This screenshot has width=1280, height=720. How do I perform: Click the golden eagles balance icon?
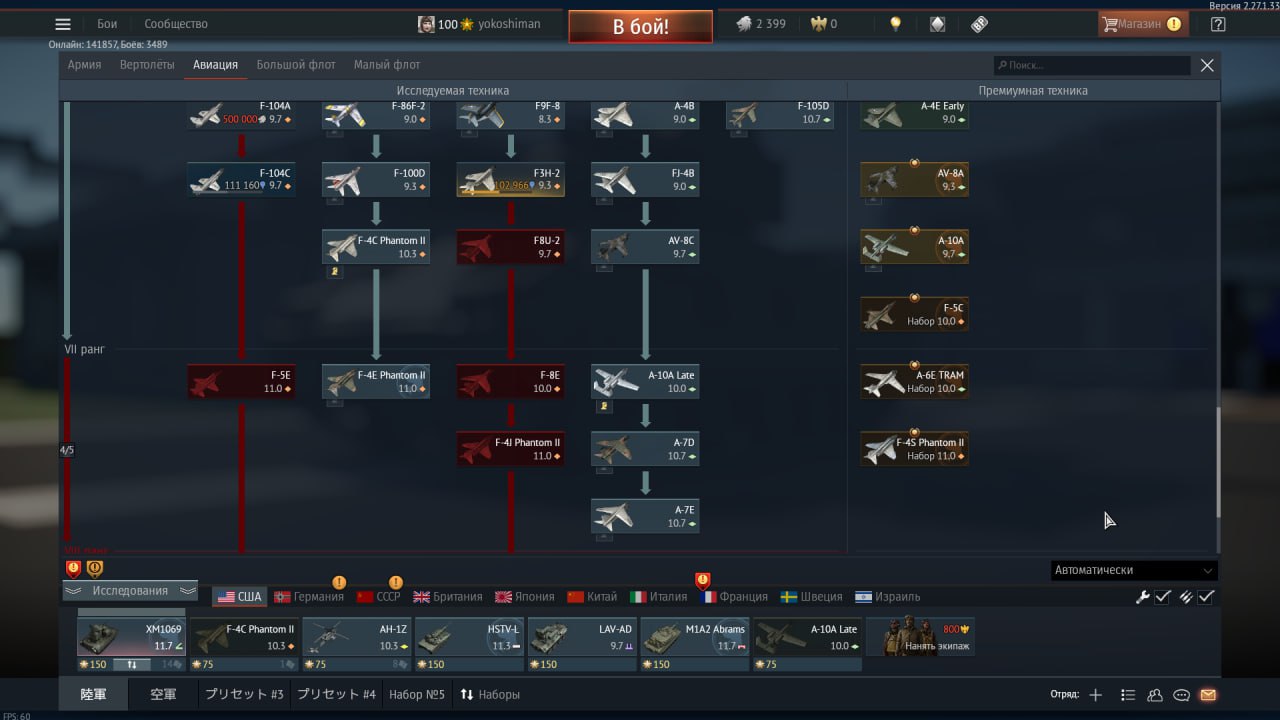(x=818, y=24)
